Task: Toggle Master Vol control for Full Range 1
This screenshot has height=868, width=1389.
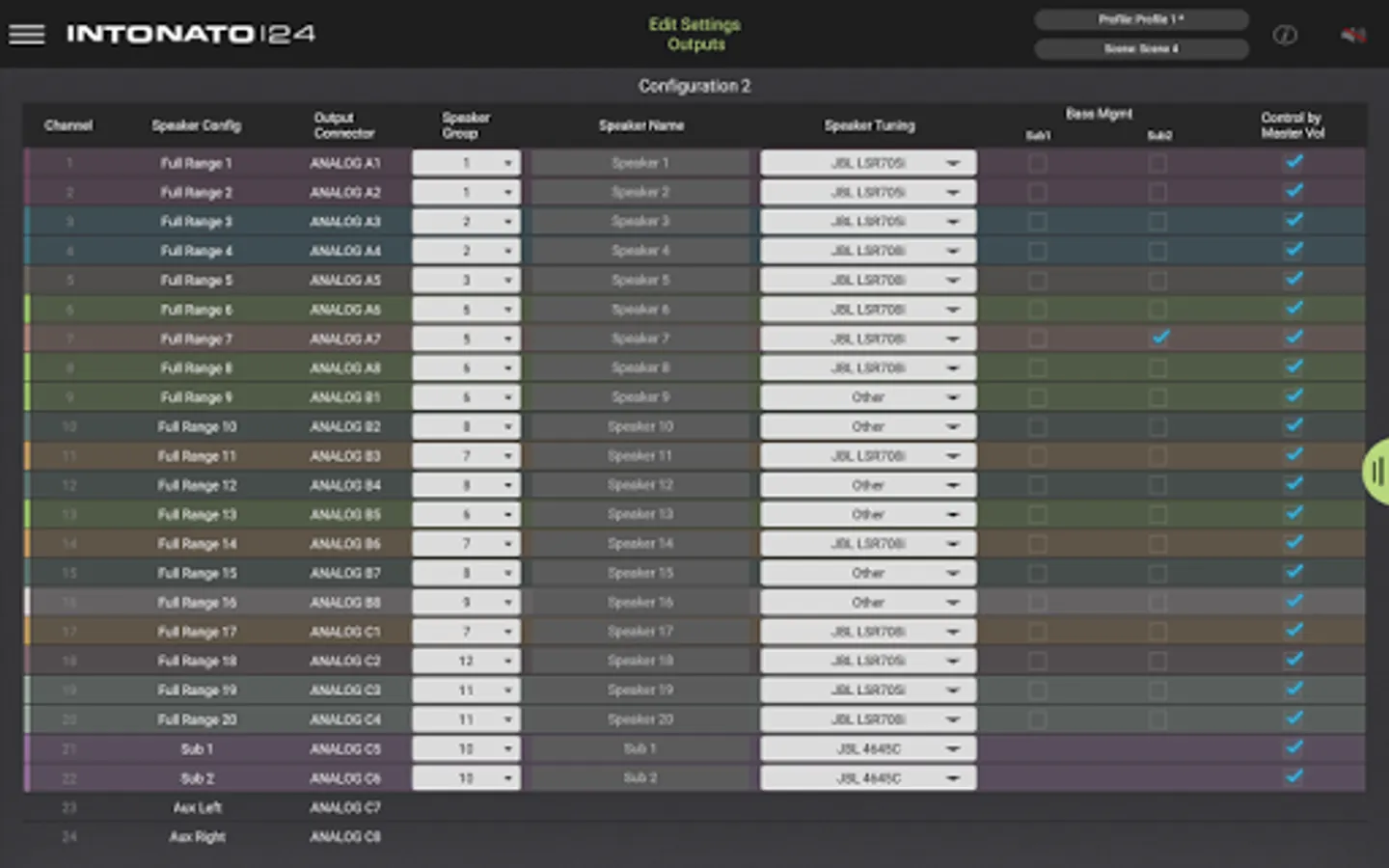Action: pyautogui.click(x=1294, y=162)
